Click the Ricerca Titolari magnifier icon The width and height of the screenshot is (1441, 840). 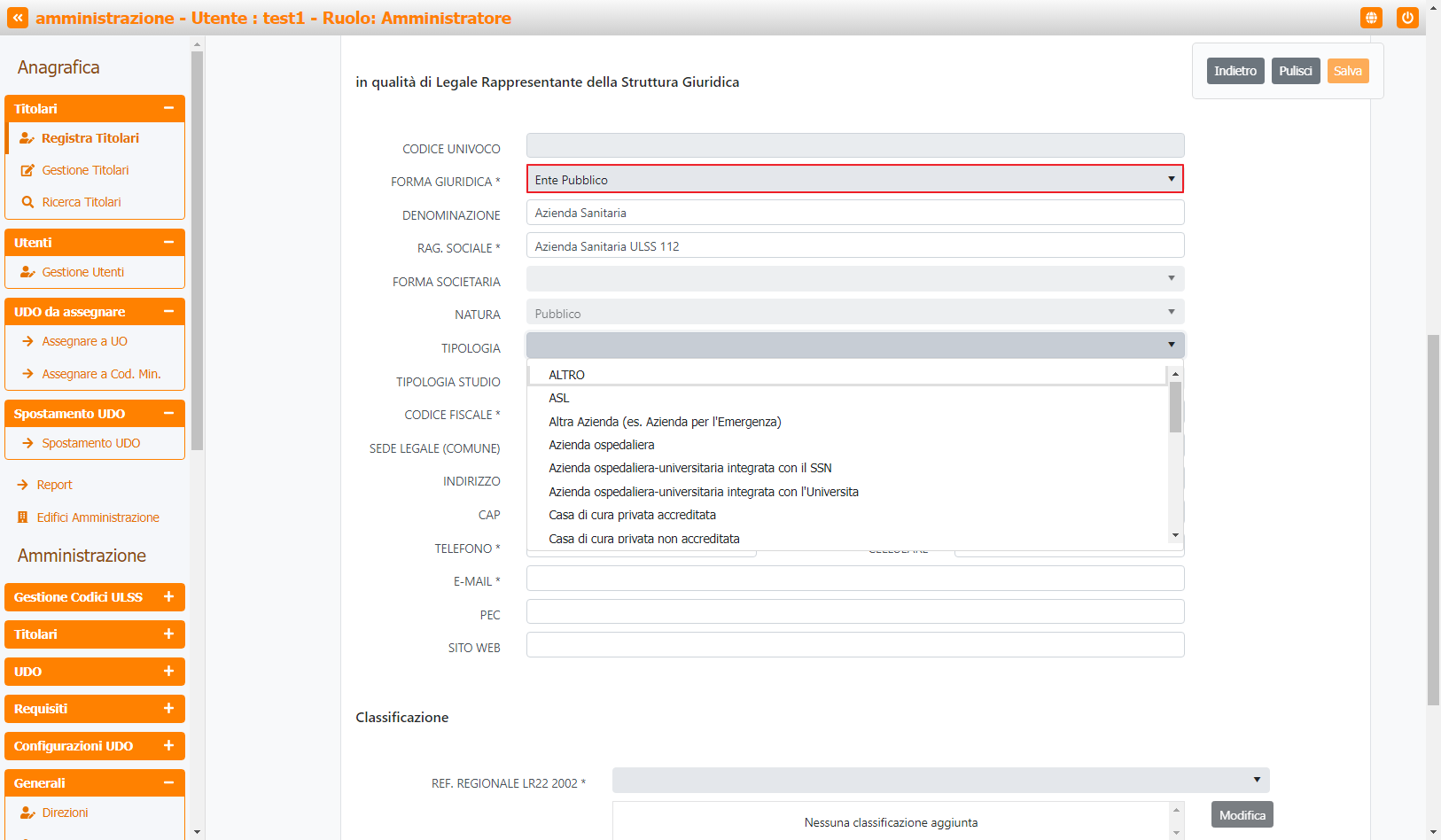click(27, 202)
